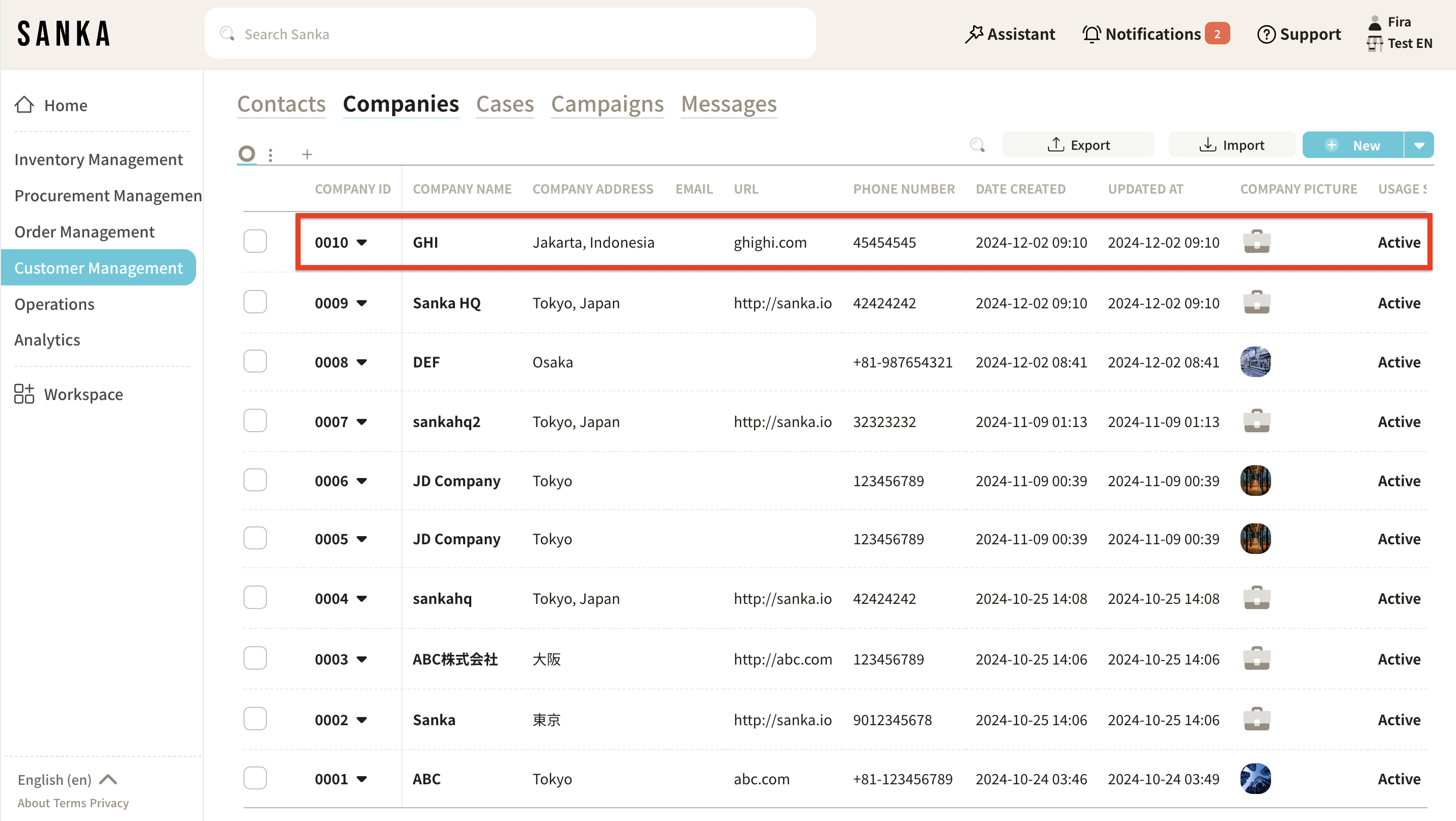Screen dimensions: 1456x821
Task: Click the plus icon to add view
Action: 307,154
